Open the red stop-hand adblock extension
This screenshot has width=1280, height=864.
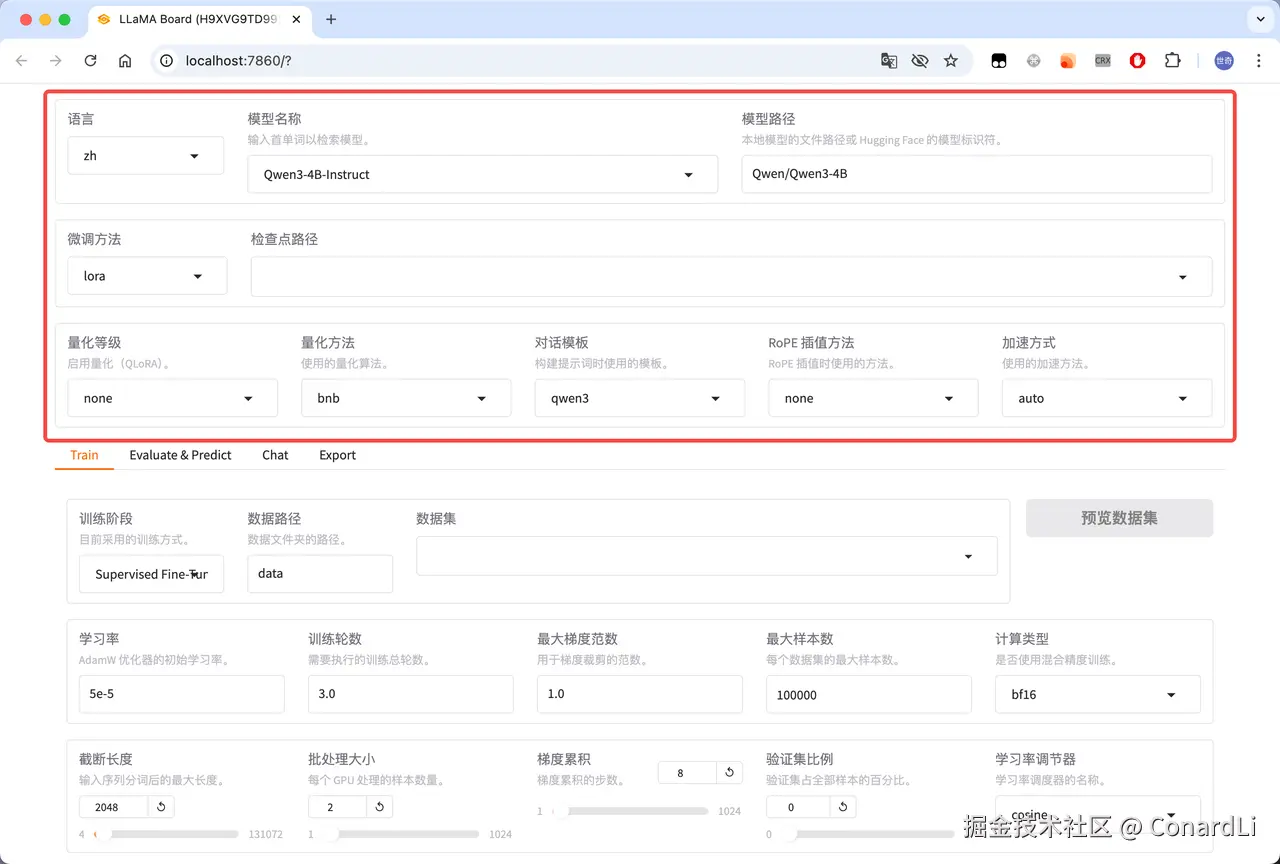tap(1137, 61)
